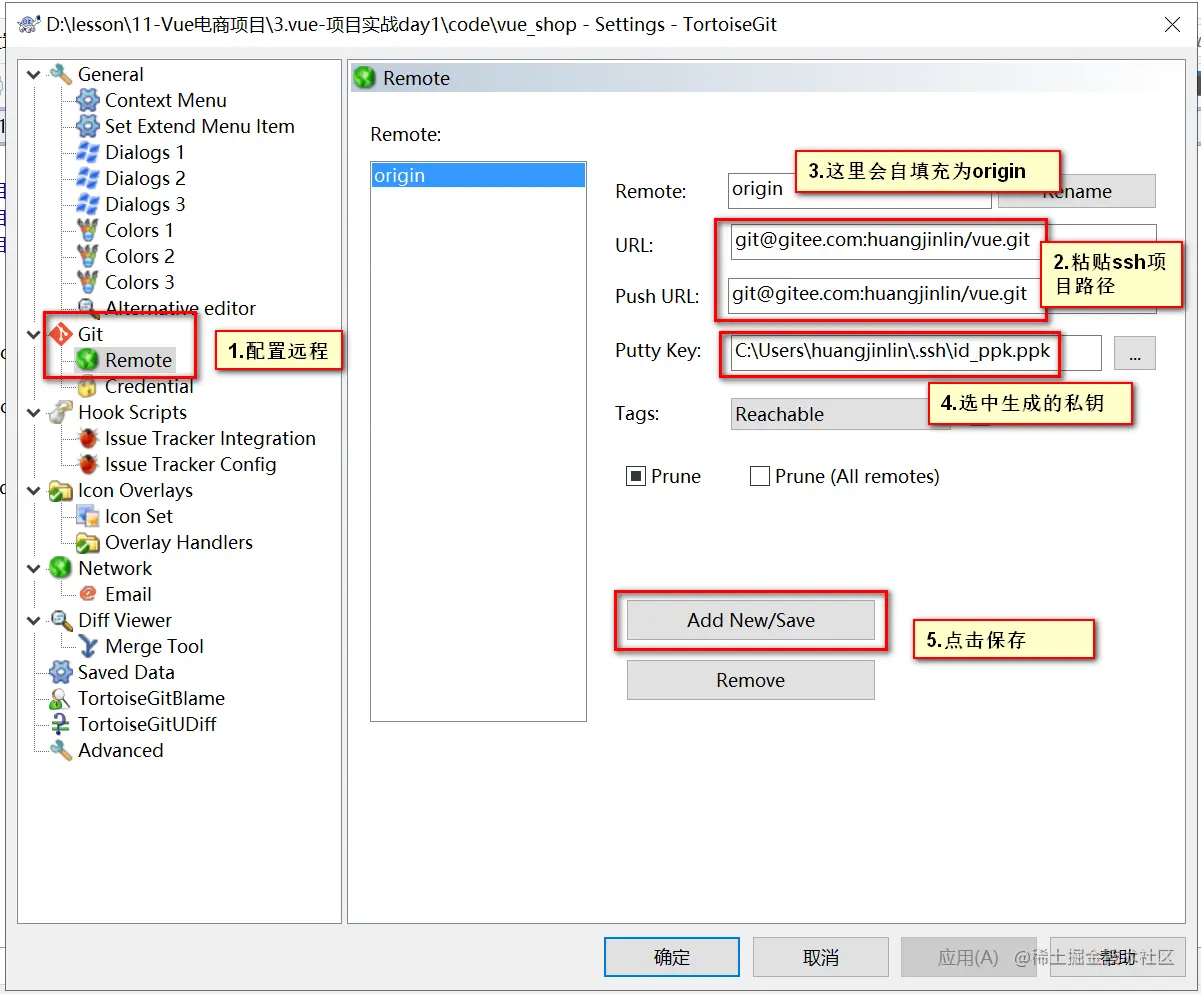This screenshot has width=1201, height=994.
Task: Click the Email at-sign icon
Action: (88, 594)
